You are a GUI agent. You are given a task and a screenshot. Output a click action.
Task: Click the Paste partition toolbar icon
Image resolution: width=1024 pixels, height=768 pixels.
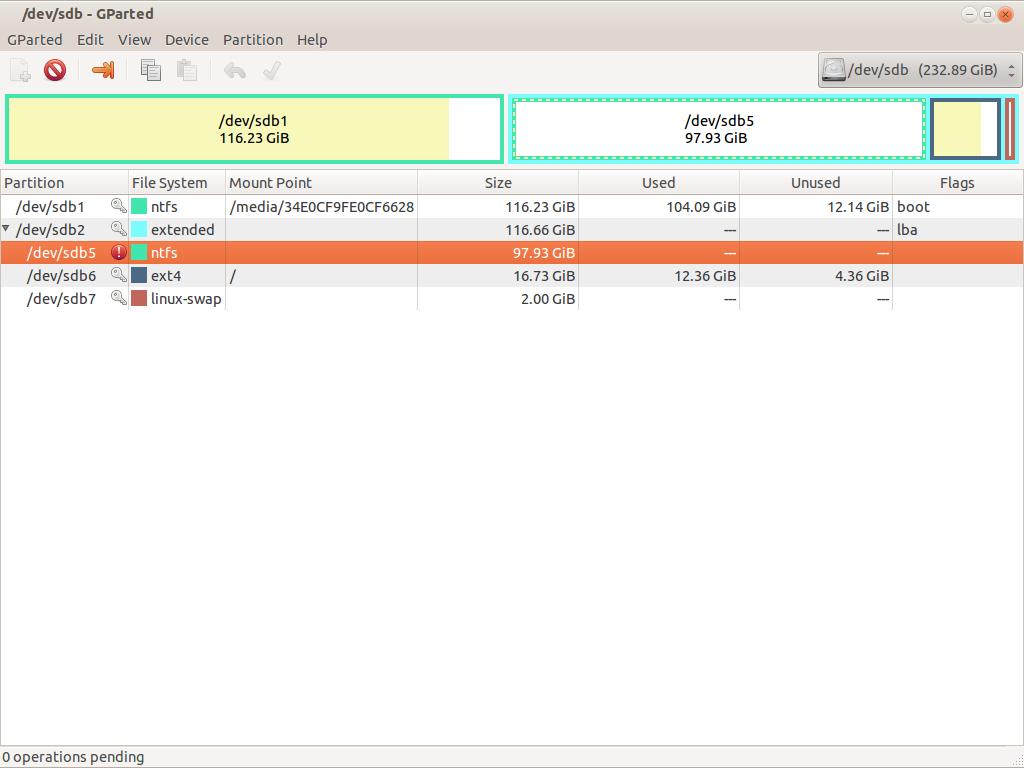[186, 70]
